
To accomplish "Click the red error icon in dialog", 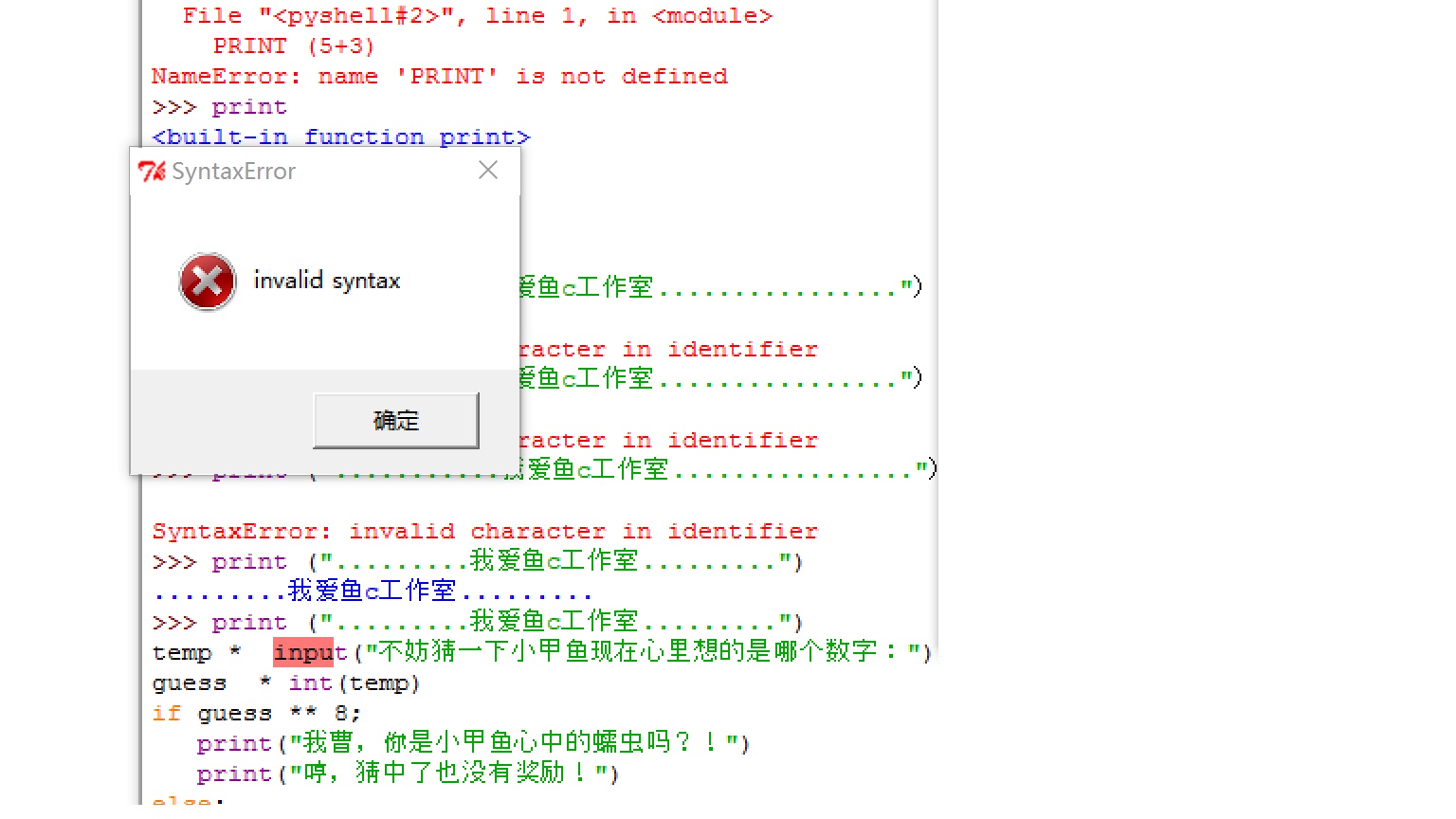I will coord(208,282).
